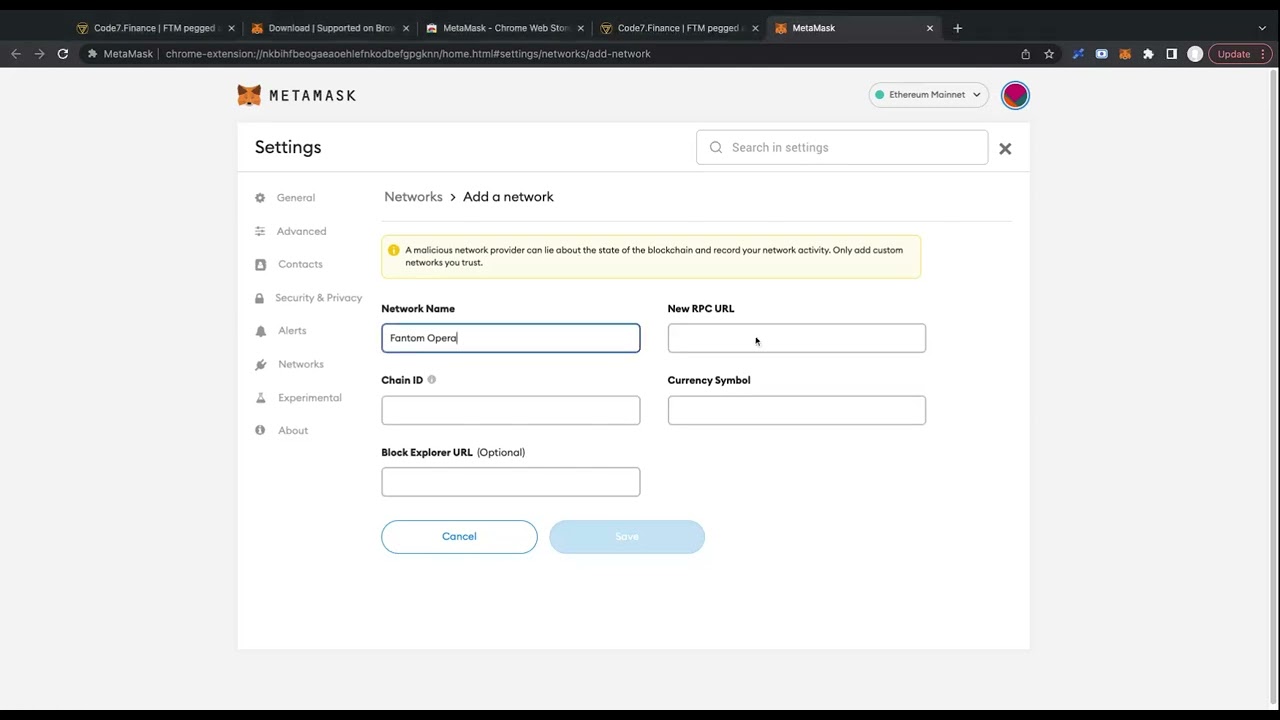Click the Contacts book icon
The width and height of the screenshot is (1280, 720).
(260, 264)
